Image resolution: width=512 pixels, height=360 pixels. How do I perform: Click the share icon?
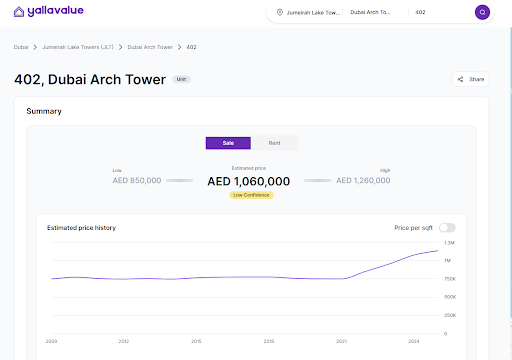point(460,79)
